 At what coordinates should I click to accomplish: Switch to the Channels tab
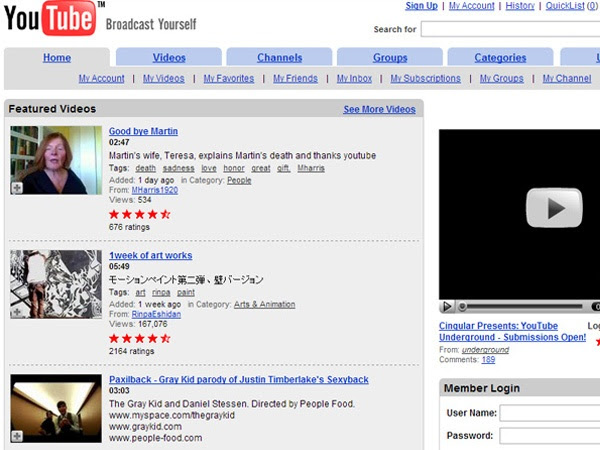(x=280, y=58)
